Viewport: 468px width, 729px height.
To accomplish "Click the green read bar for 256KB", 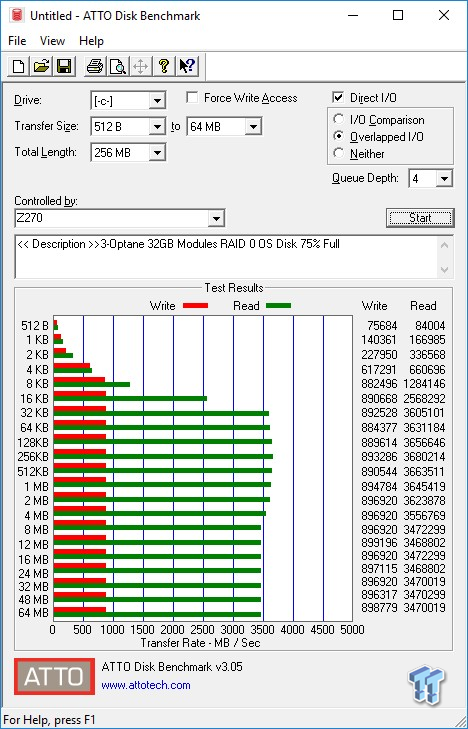I will (163, 457).
